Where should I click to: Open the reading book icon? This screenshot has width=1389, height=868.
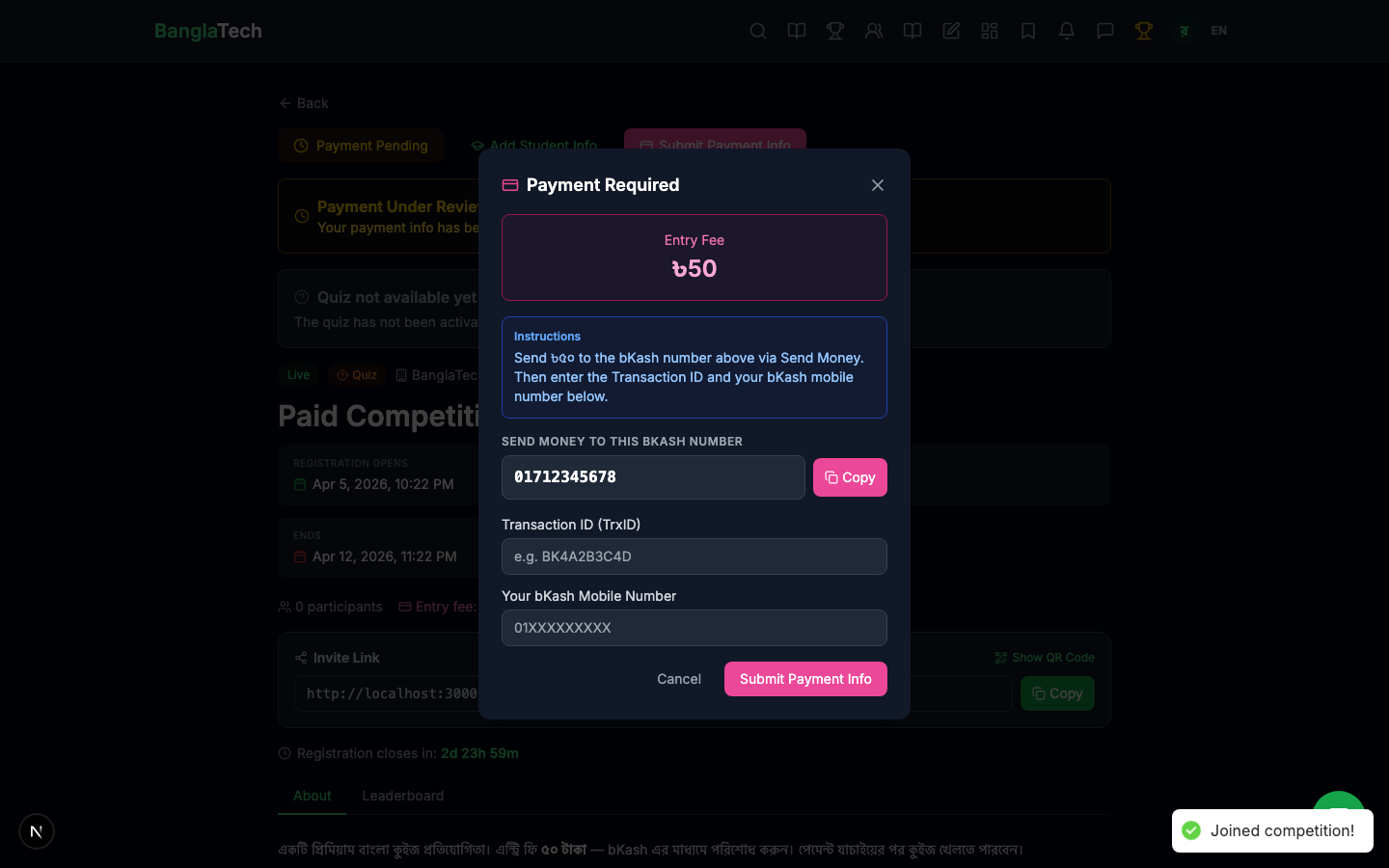(912, 30)
